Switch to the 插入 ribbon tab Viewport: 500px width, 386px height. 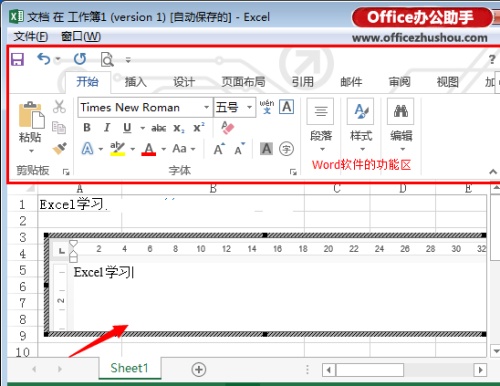(136, 82)
